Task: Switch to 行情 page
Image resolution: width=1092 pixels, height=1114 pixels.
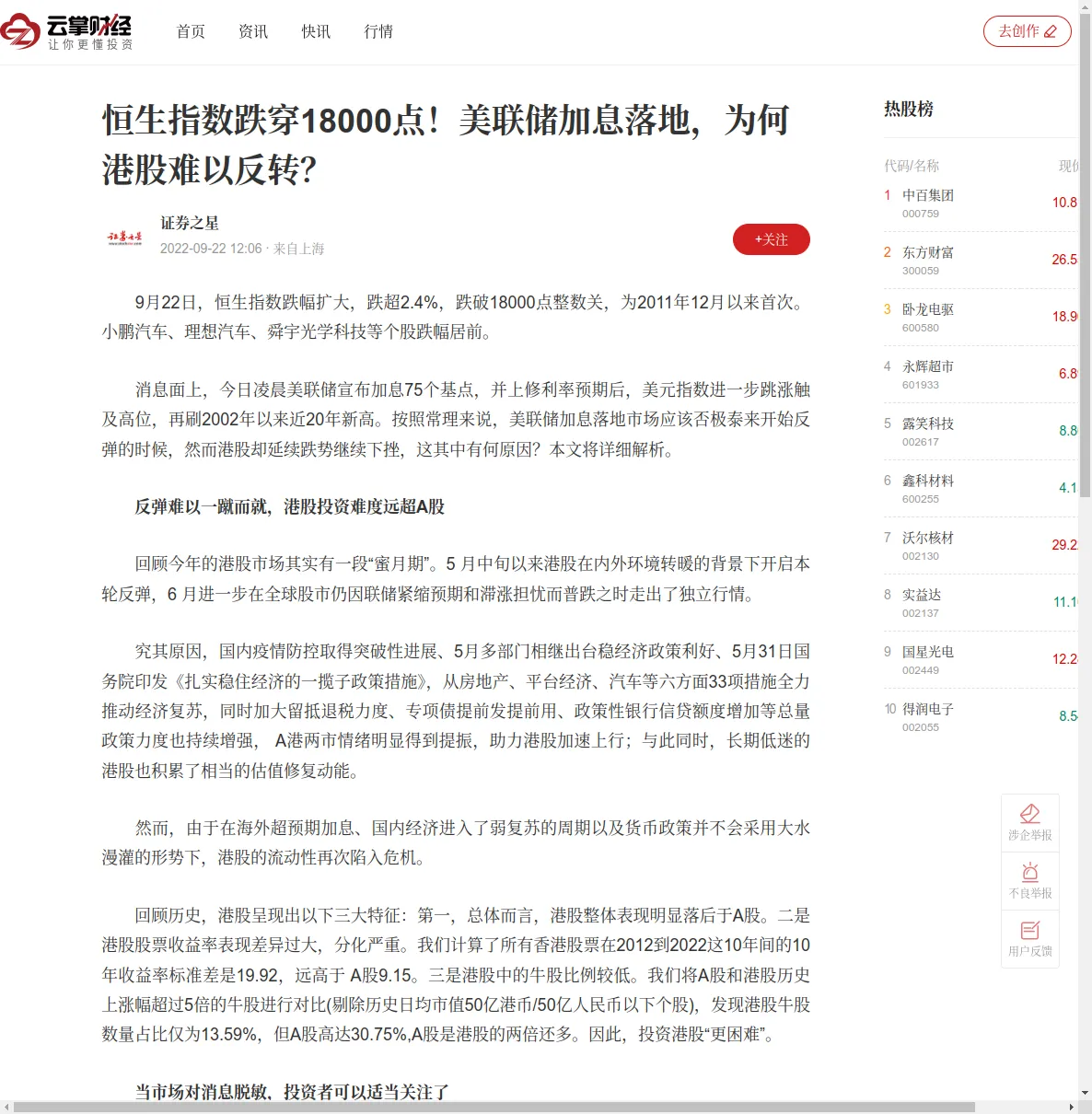Action: coord(378,31)
